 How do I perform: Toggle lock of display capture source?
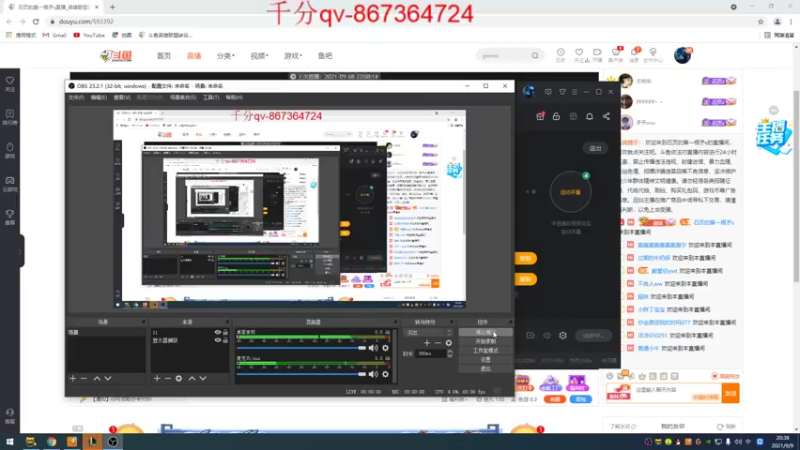[x=225, y=340]
